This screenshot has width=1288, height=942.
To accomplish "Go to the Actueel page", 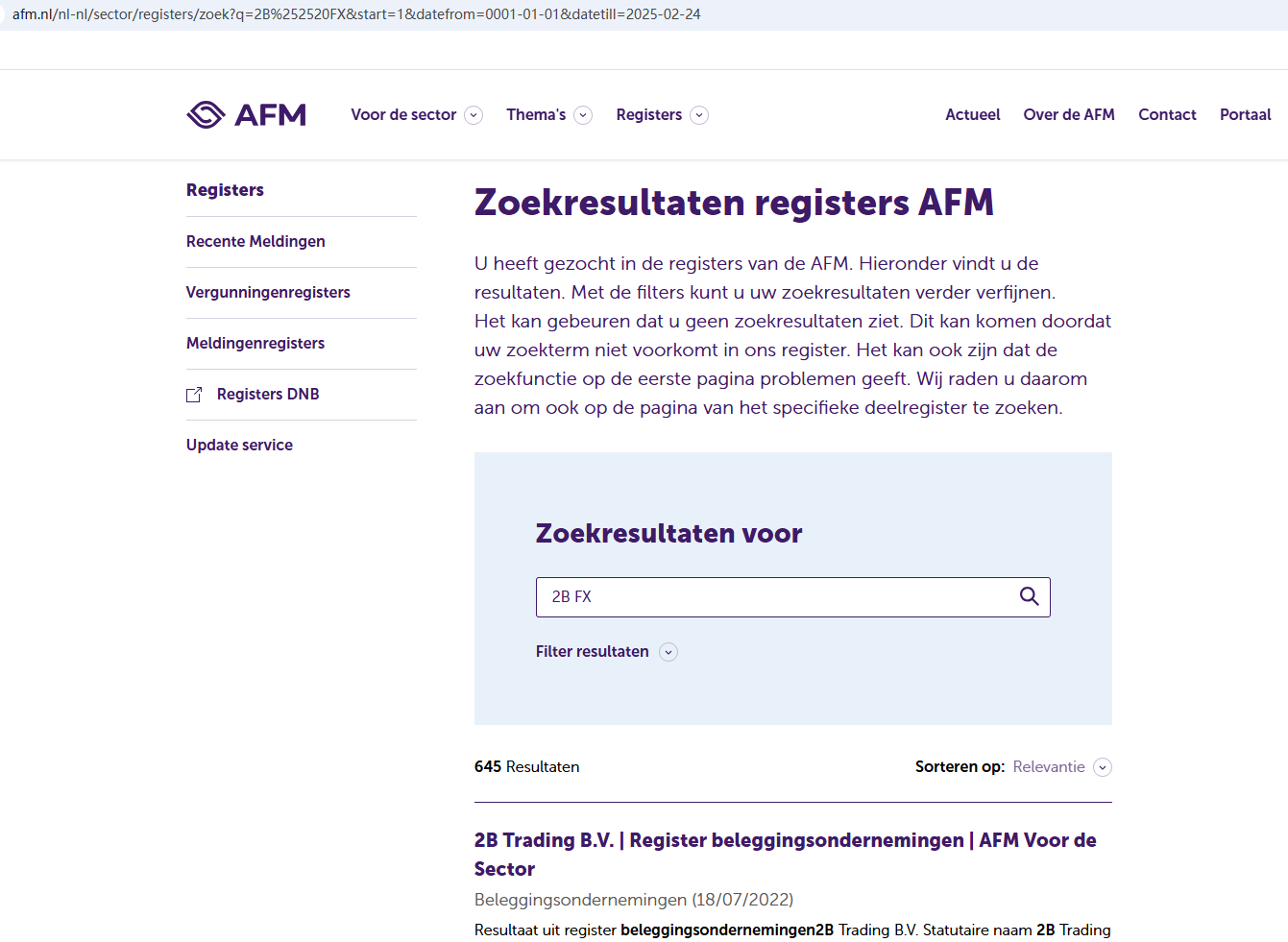I will point(972,114).
